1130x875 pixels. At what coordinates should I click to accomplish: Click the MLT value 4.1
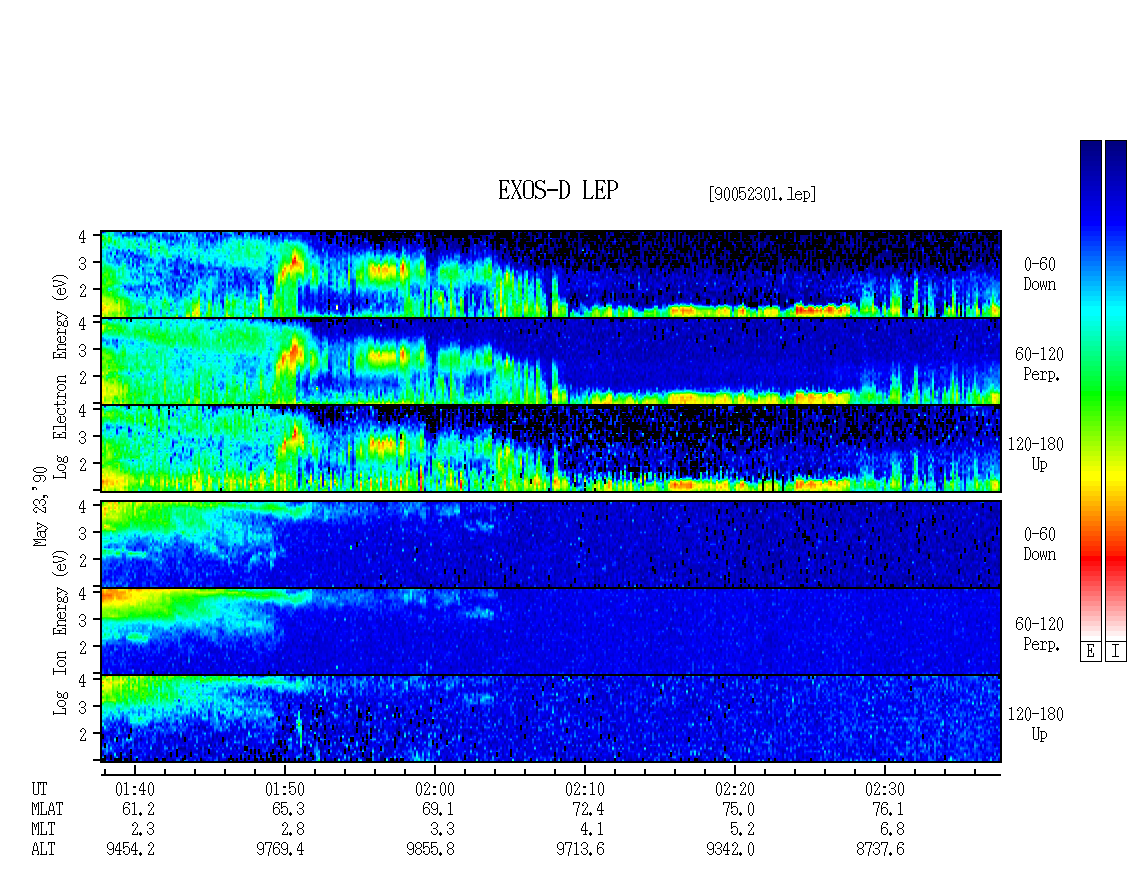(592, 830)
